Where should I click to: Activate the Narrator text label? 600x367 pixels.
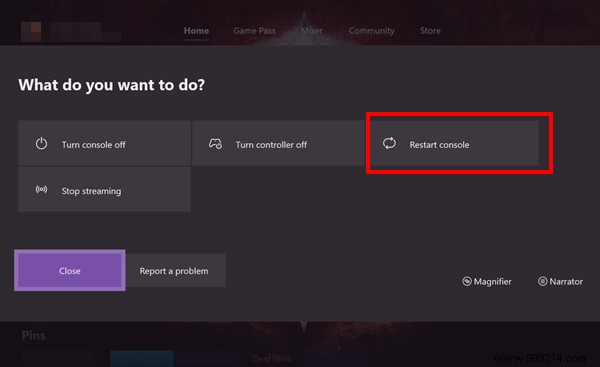pos(566,282)
